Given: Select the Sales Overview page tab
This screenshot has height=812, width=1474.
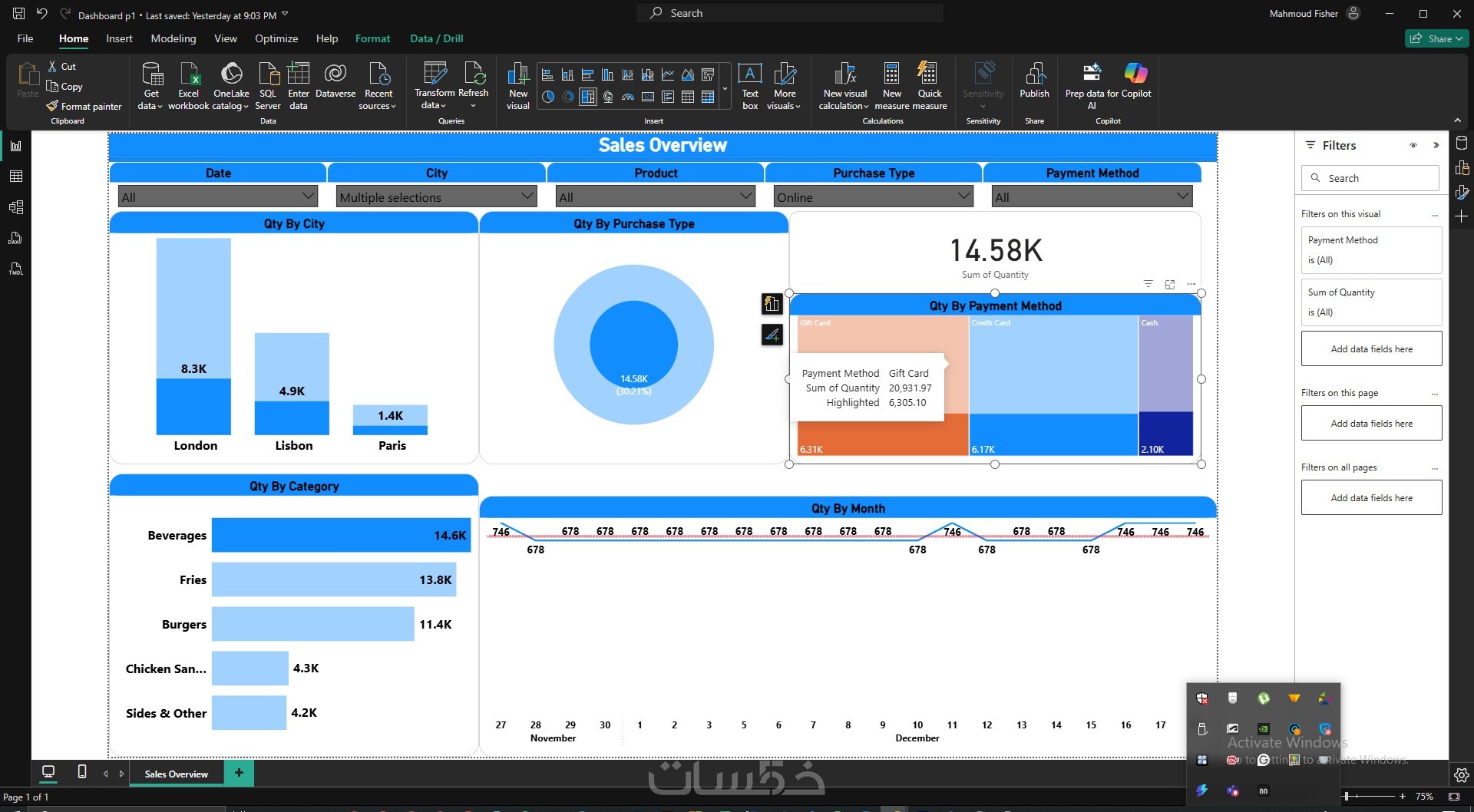Looking at the screenshot, I should pos(177,774).
